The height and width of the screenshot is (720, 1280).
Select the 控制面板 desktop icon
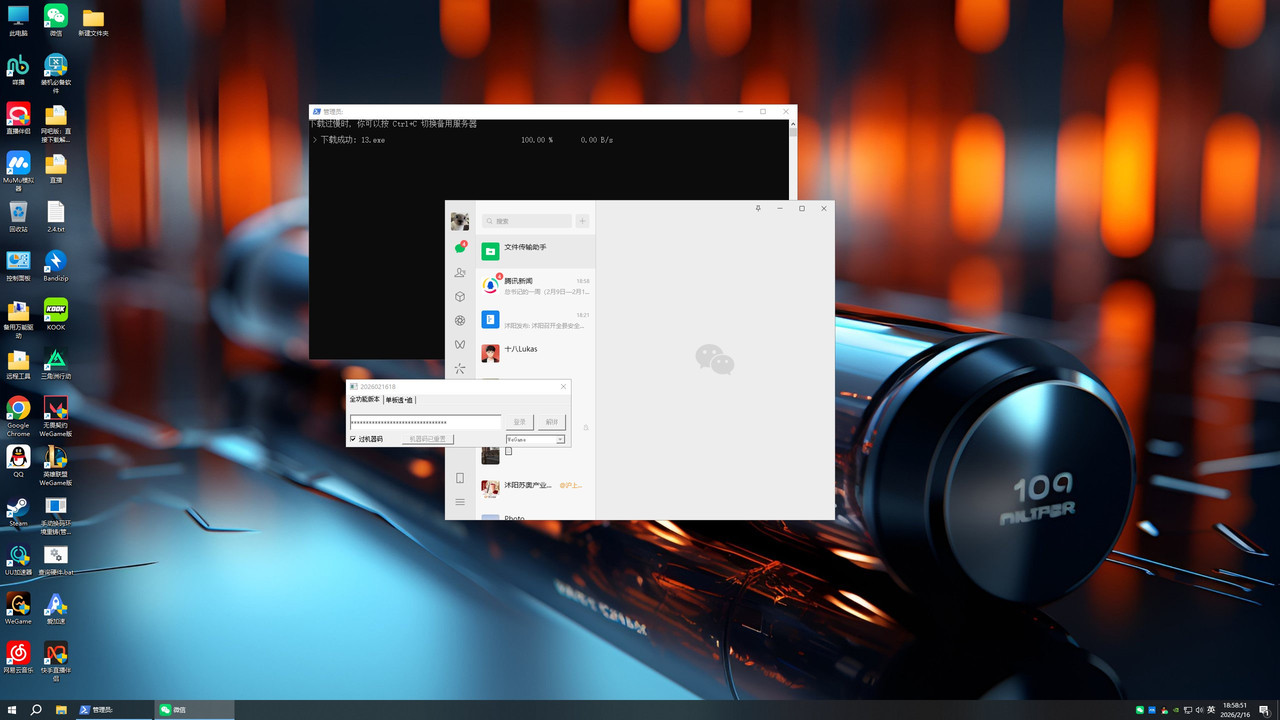click(x=18, y=265)
